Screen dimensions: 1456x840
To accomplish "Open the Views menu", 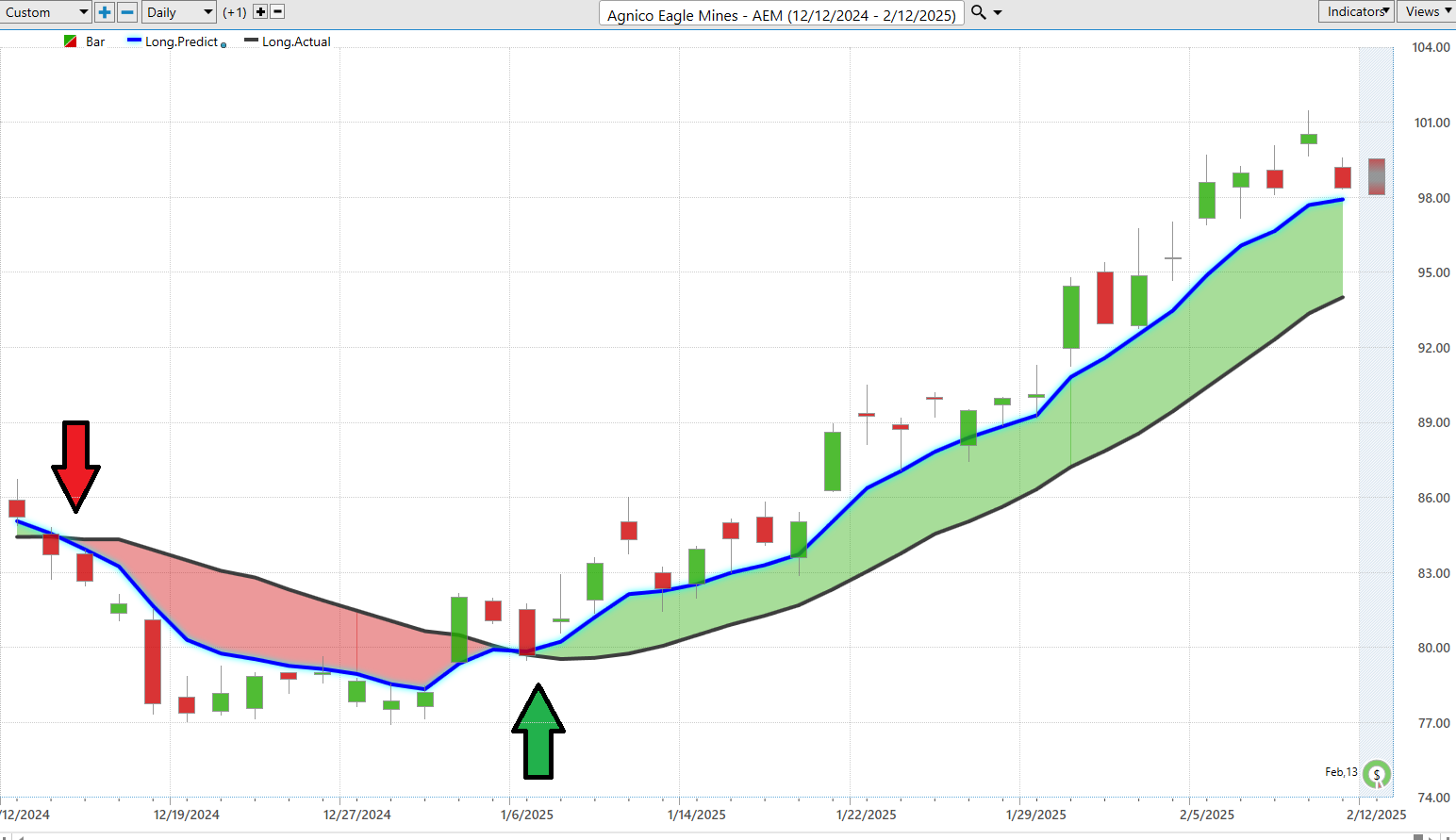I will 1428,11.
